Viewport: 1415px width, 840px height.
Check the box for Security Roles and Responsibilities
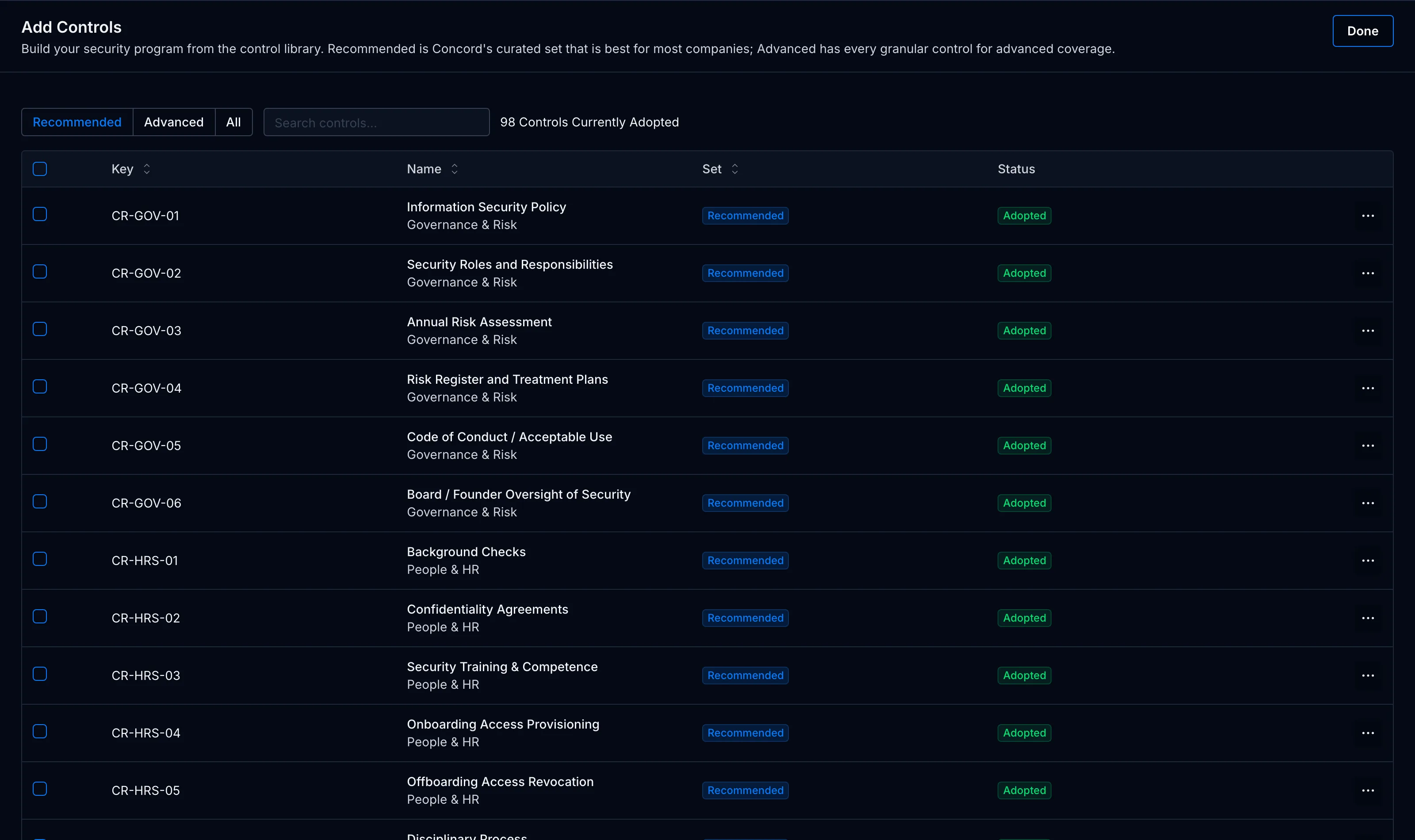tap(40, 272)
